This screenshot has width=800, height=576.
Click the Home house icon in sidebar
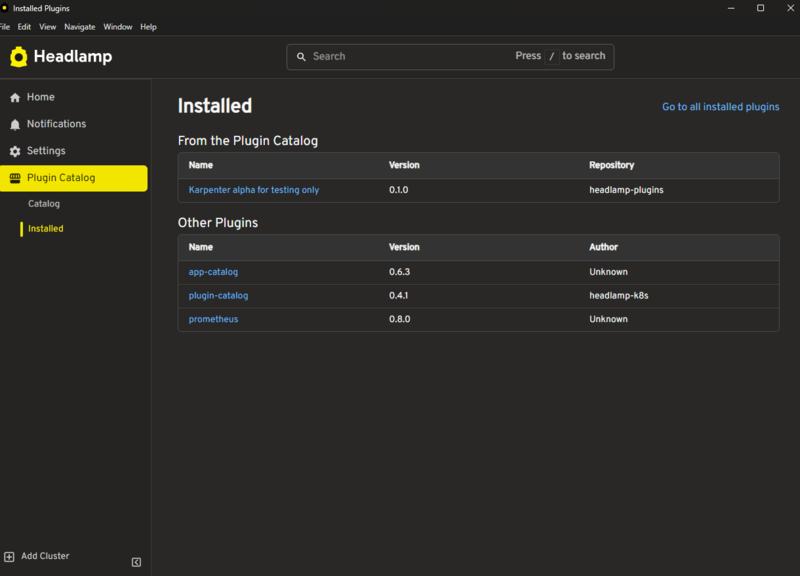tap(15, 97)
